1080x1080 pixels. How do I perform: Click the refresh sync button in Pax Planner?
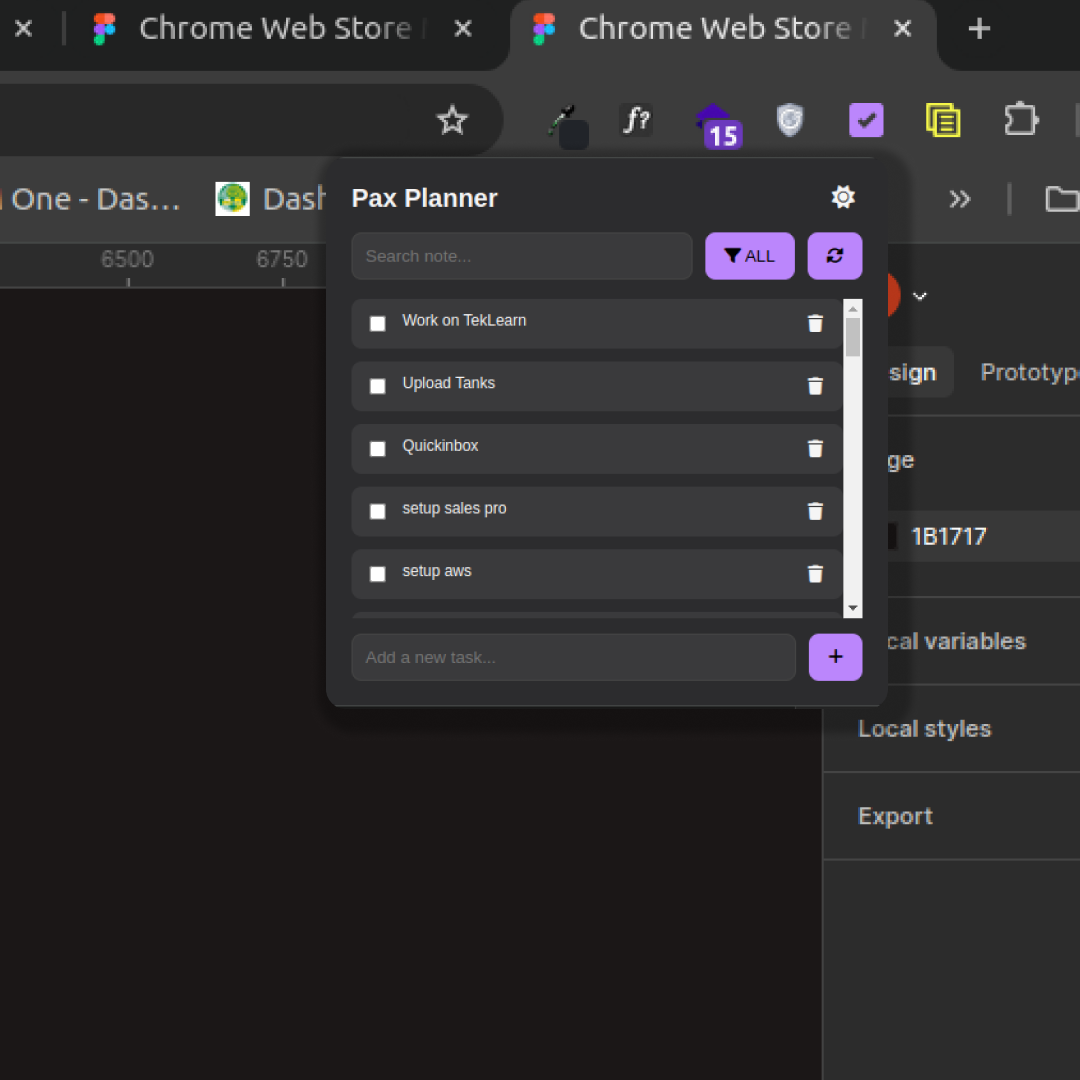(x=835, y=256)
